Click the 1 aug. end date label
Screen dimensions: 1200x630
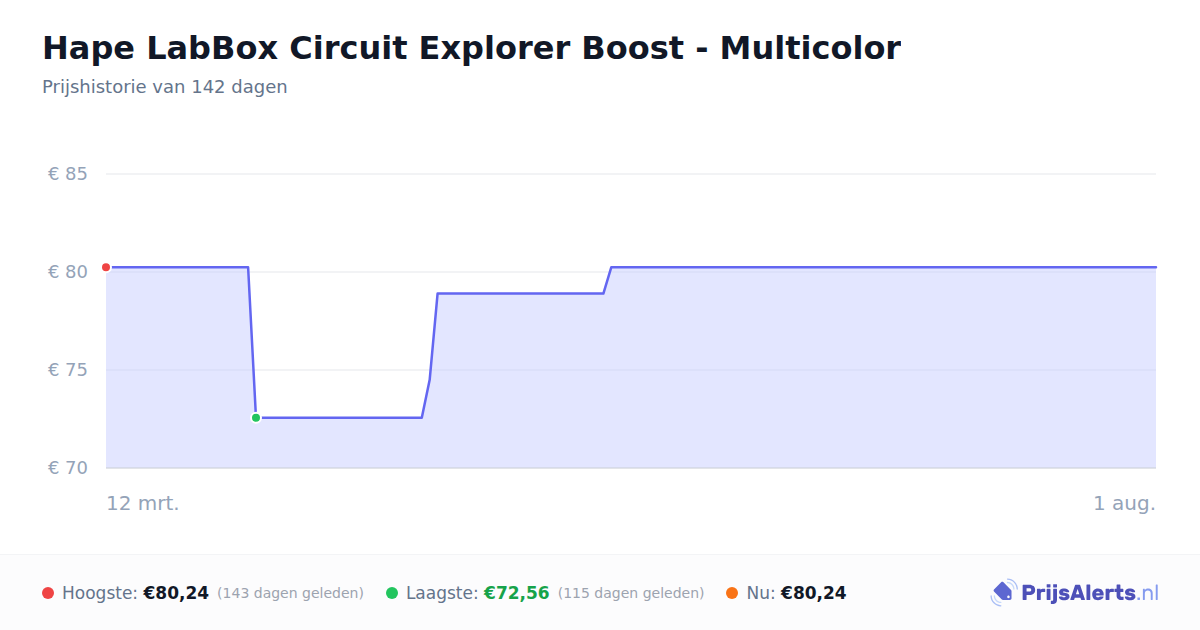pyautogui.click(x=1124, y=503)
